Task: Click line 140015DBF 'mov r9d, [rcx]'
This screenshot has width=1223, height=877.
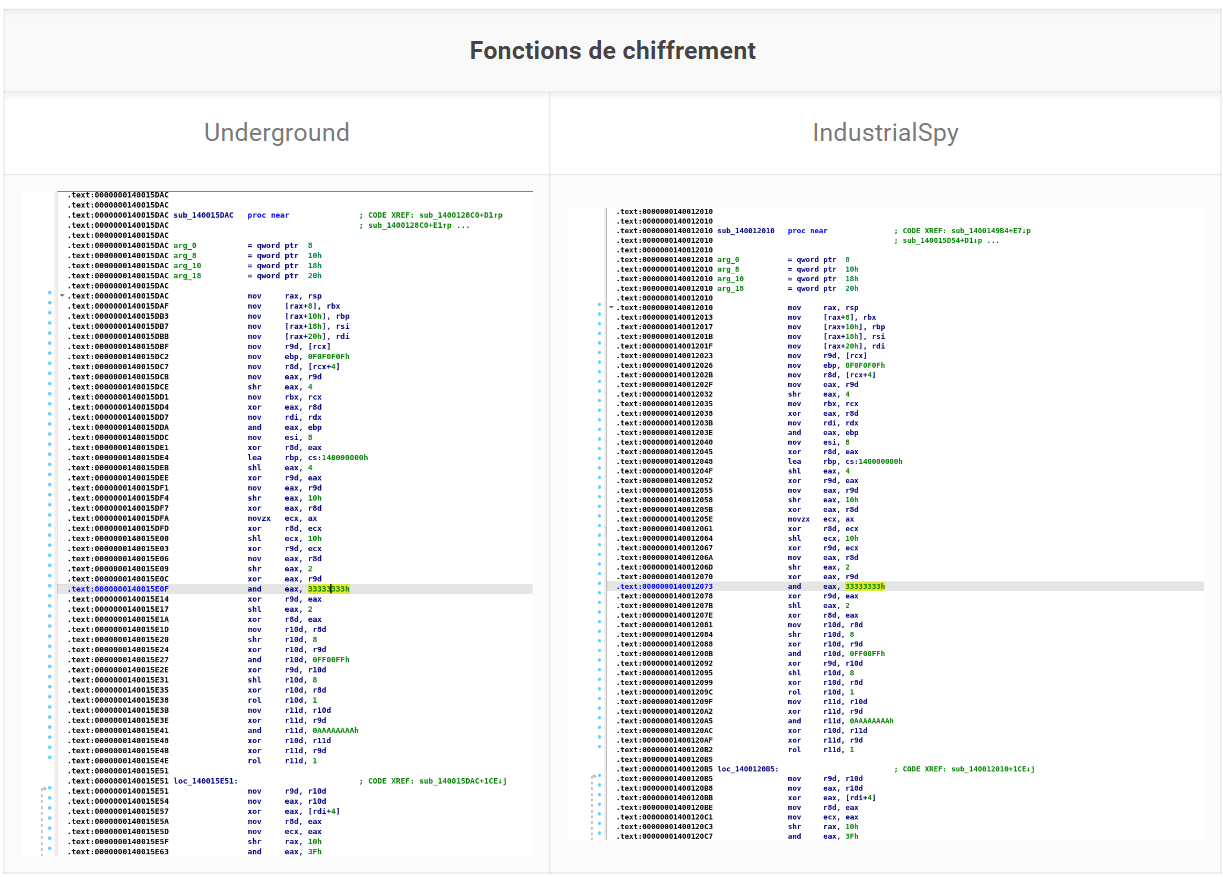Action: point(201,346)
